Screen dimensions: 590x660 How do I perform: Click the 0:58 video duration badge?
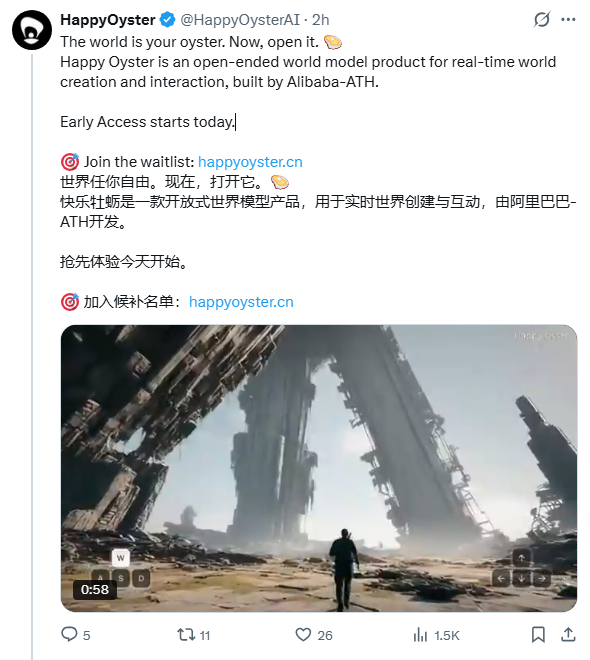pos(95,590)
